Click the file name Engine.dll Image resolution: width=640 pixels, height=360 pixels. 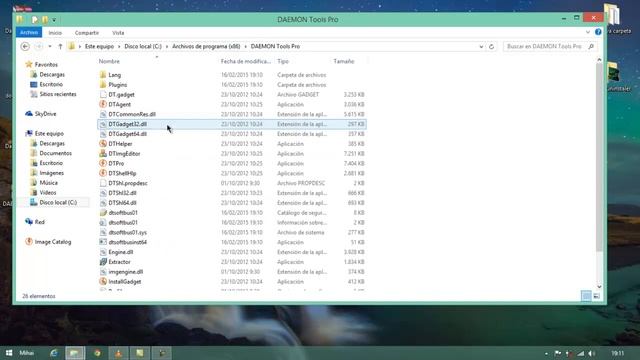[121, 252]
